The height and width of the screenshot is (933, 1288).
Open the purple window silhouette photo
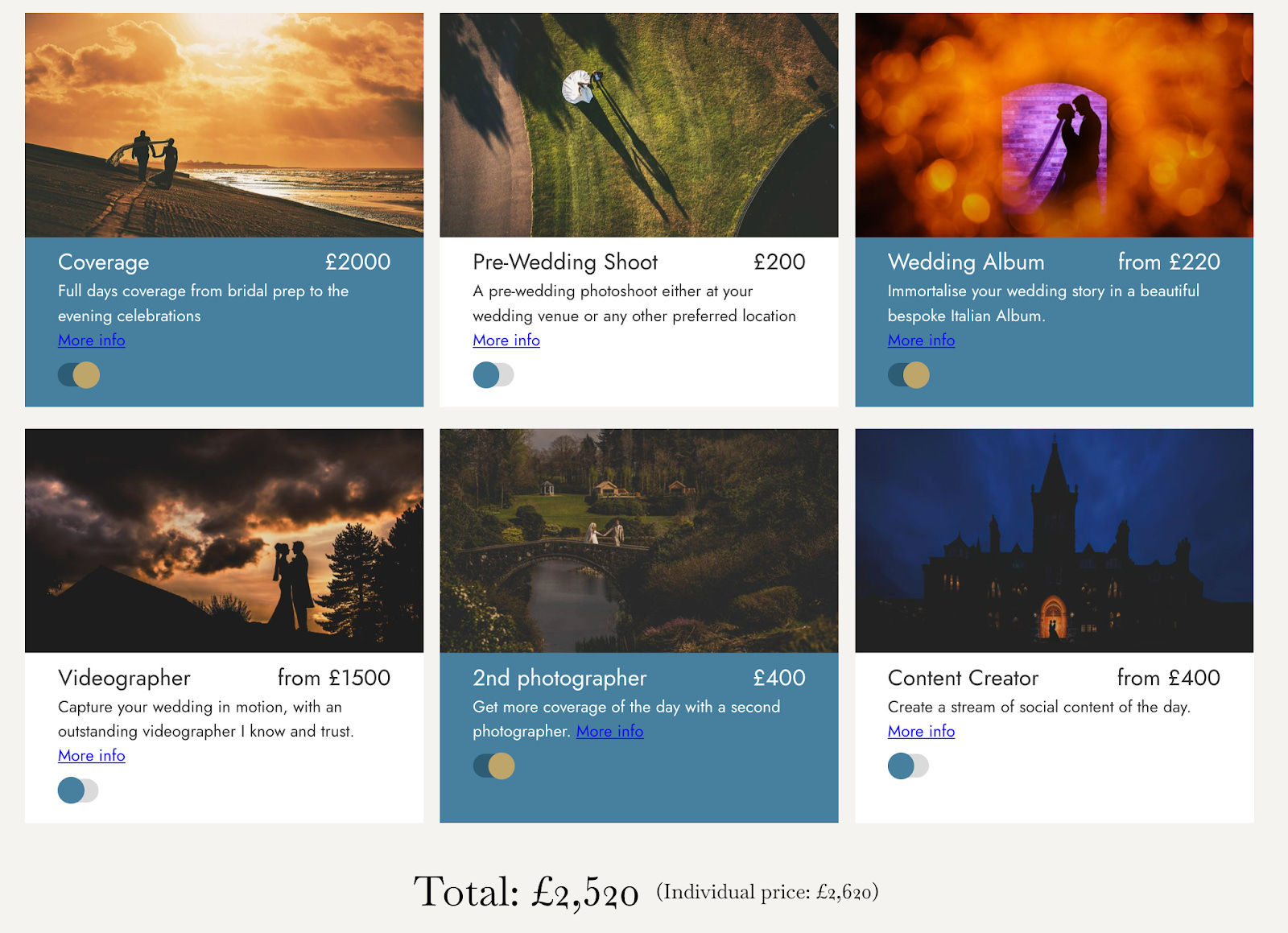(x=1054, y=125)
